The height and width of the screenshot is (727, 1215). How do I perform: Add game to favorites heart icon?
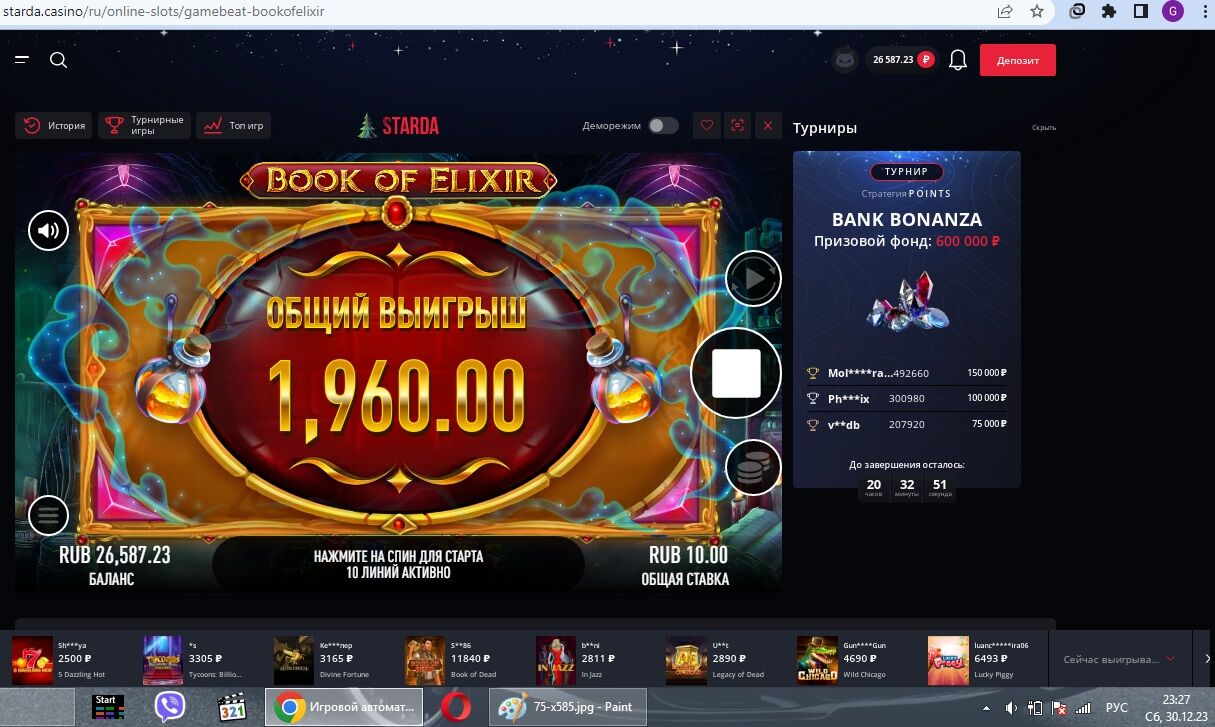[707, 126]
